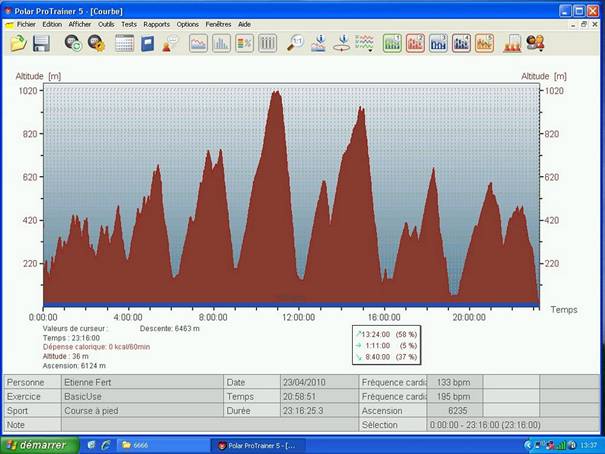The image size is (605, 454).
Task: Select curve number 3 toolbar icon
Action: (x=438, y=43)
